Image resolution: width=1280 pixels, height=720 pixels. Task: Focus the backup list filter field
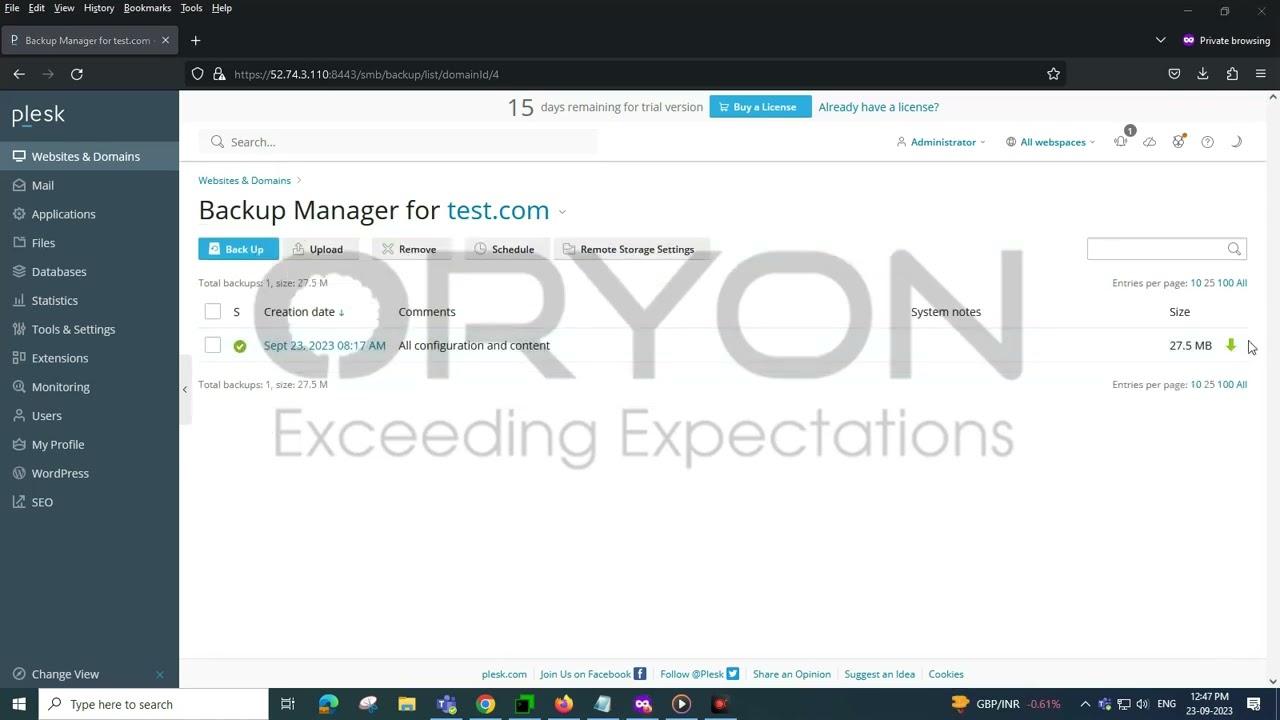pyautogui.click(x=1157, y=249)
